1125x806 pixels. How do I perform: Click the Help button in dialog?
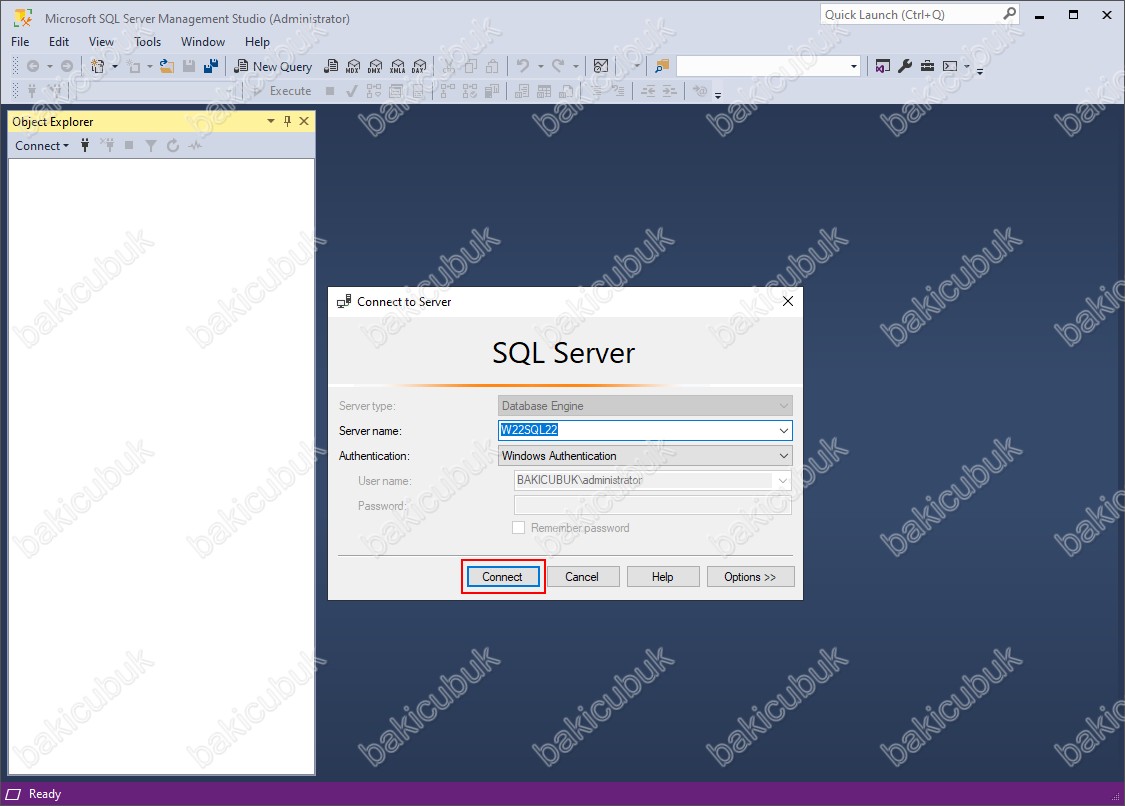click(x=662, y=576)
